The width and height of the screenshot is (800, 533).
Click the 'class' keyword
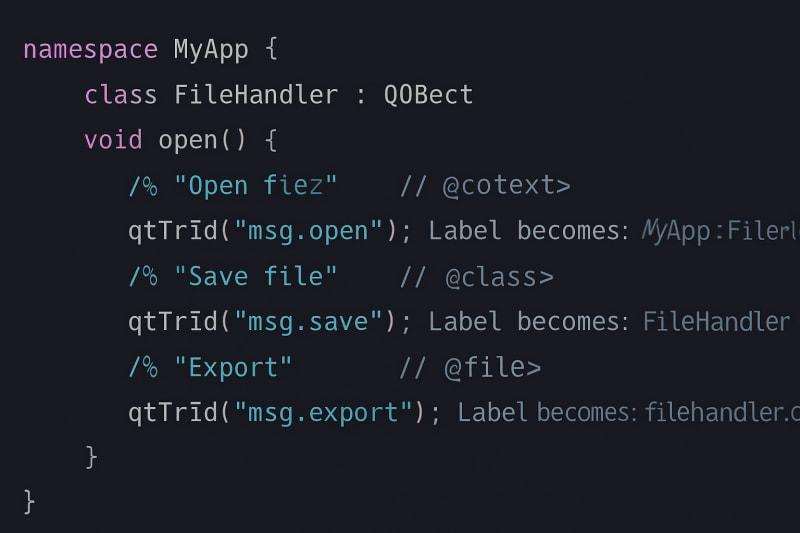click(x=120, y=95)
